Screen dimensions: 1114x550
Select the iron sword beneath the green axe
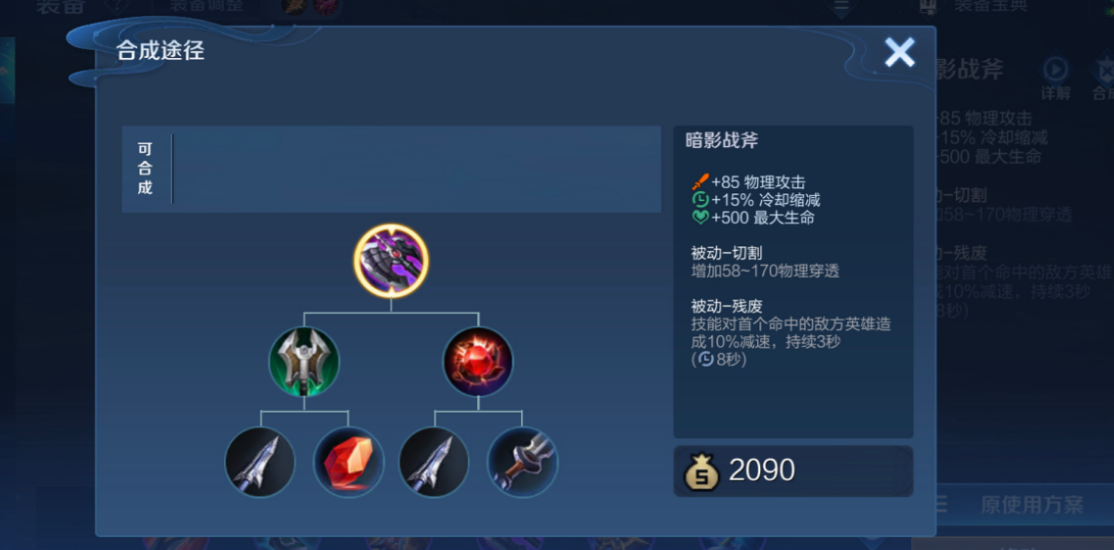[260, 462]
